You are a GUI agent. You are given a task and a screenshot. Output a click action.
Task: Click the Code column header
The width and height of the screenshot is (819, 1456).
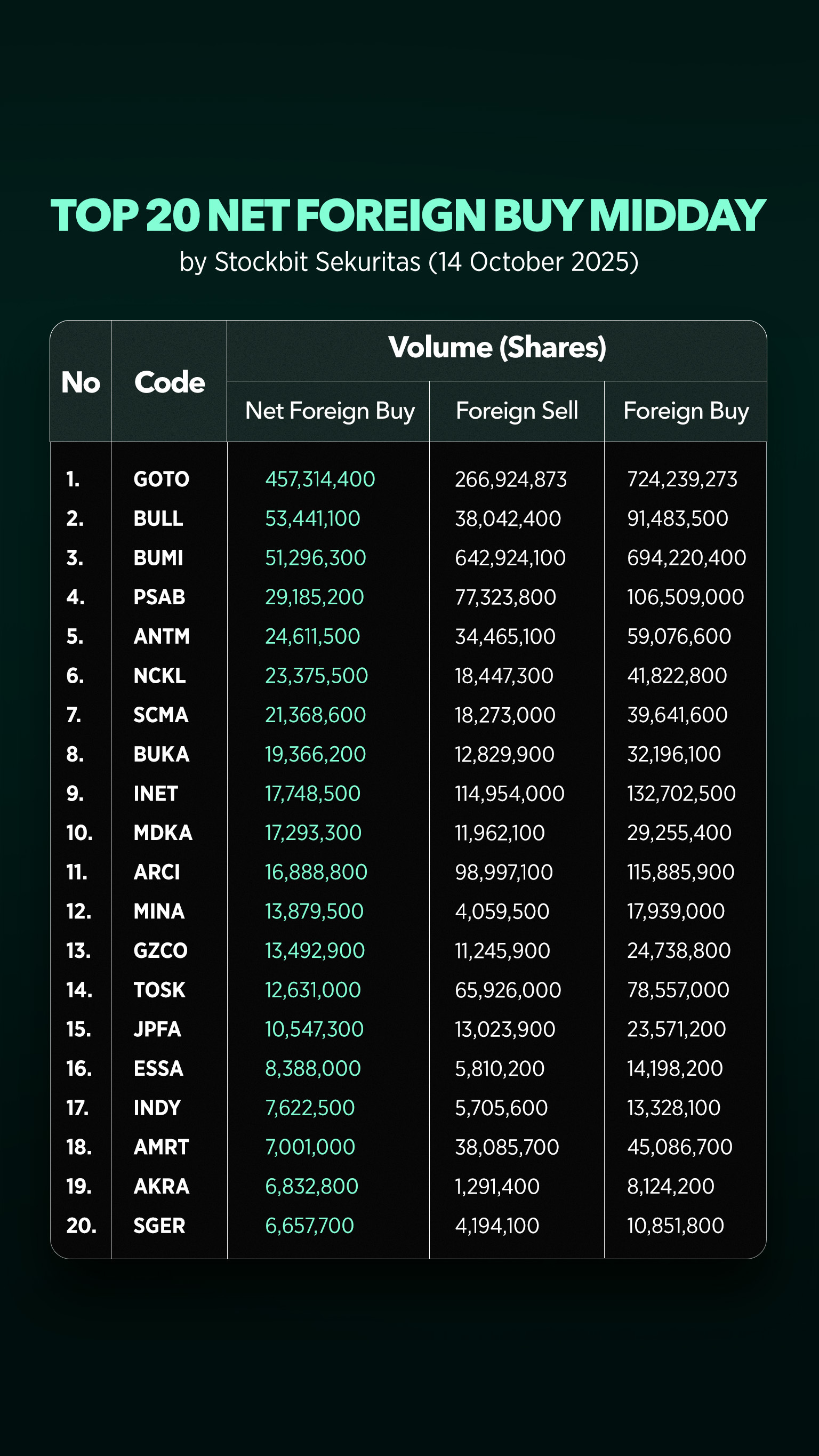(x=169, y=382)
